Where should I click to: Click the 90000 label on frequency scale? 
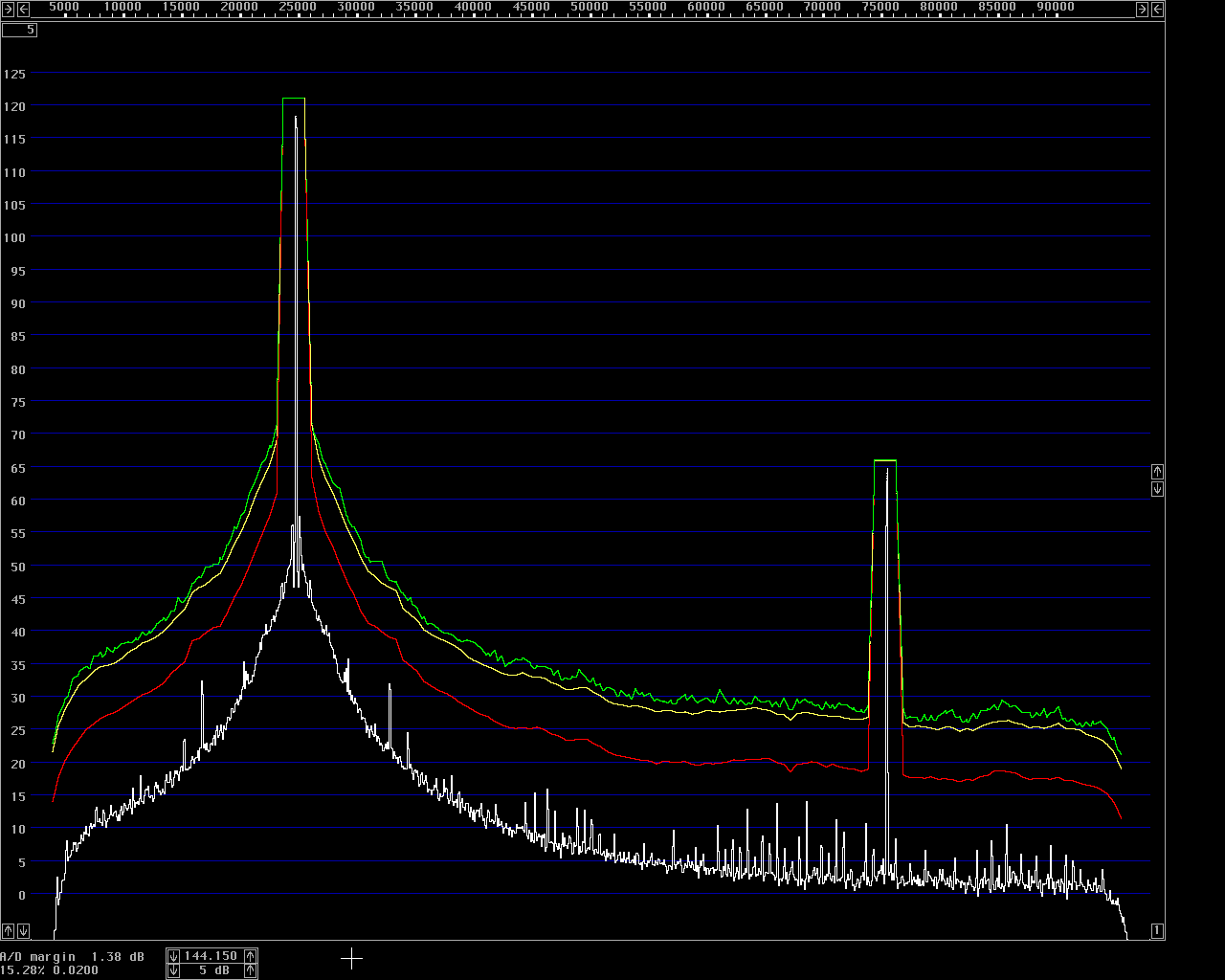coord(1056,7)
